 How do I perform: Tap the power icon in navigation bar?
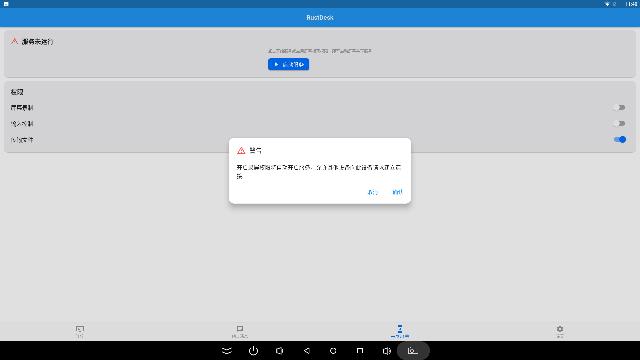tap(253, 351)
